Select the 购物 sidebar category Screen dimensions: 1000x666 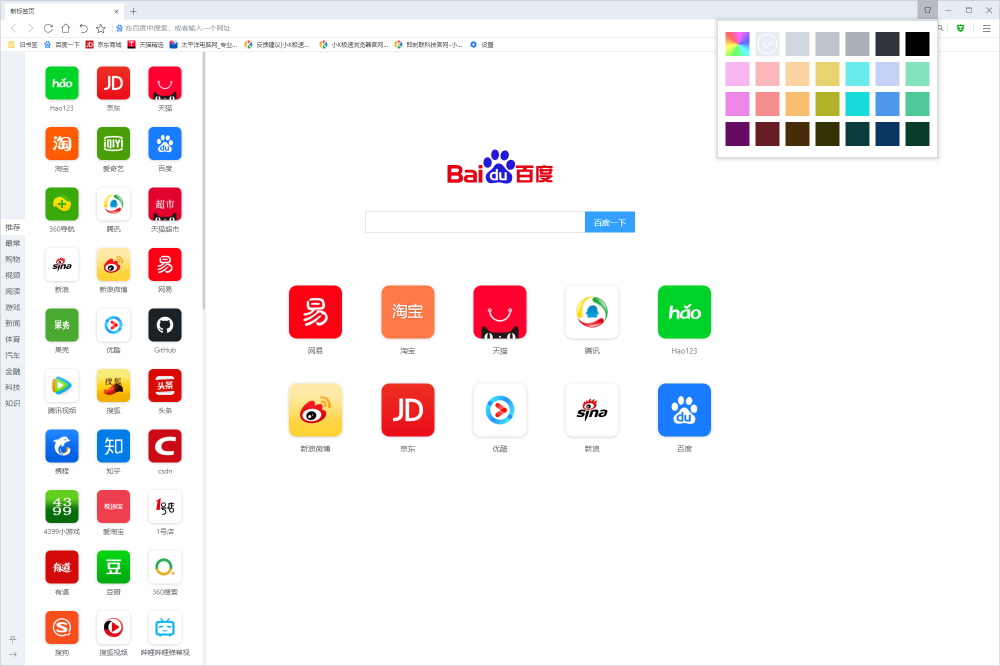(x=13, y=259)
